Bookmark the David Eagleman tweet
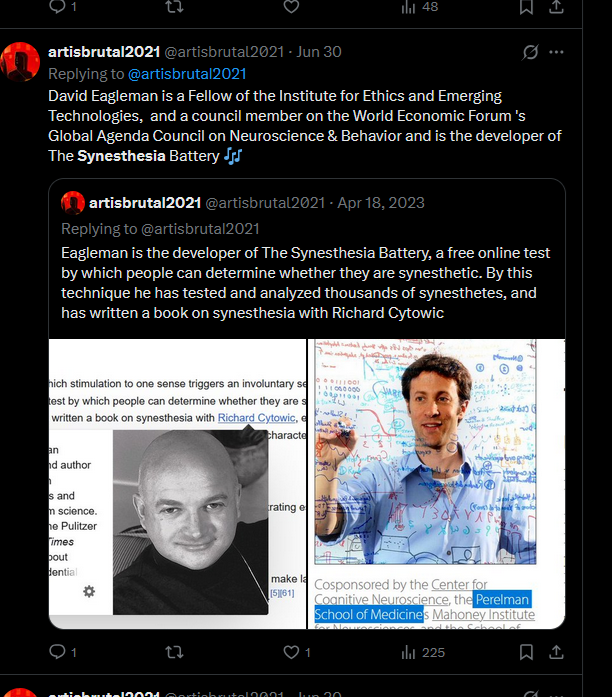612x697 pixels. pyautogui.click(x=526, y=652)
